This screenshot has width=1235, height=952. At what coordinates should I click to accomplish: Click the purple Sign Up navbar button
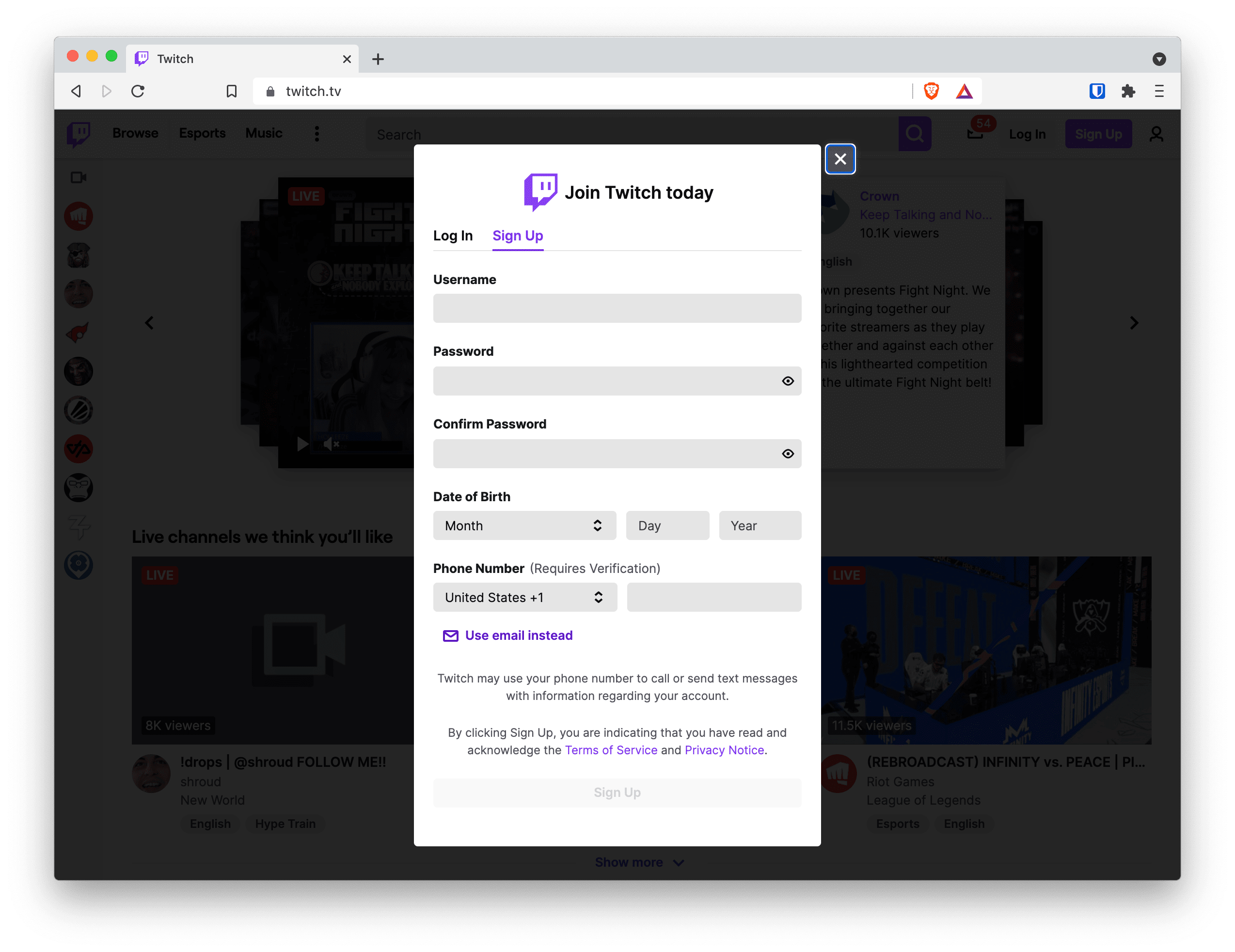pyautogui.click(x=1098, y=134)
